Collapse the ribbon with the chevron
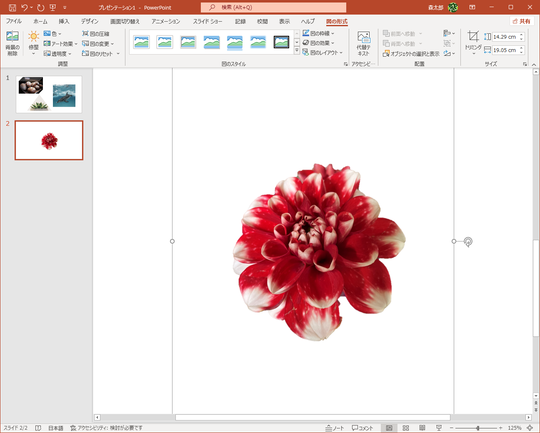The image size is (540, 433). click(x=534, y=64)
